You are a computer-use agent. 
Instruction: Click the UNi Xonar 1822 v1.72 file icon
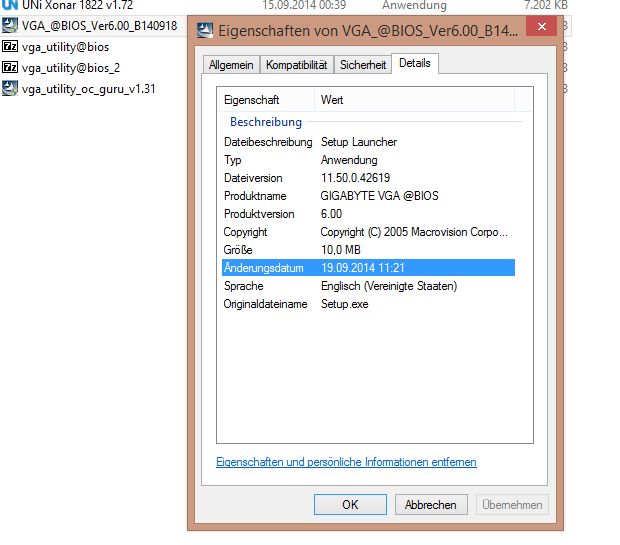[x=10, y=5]
